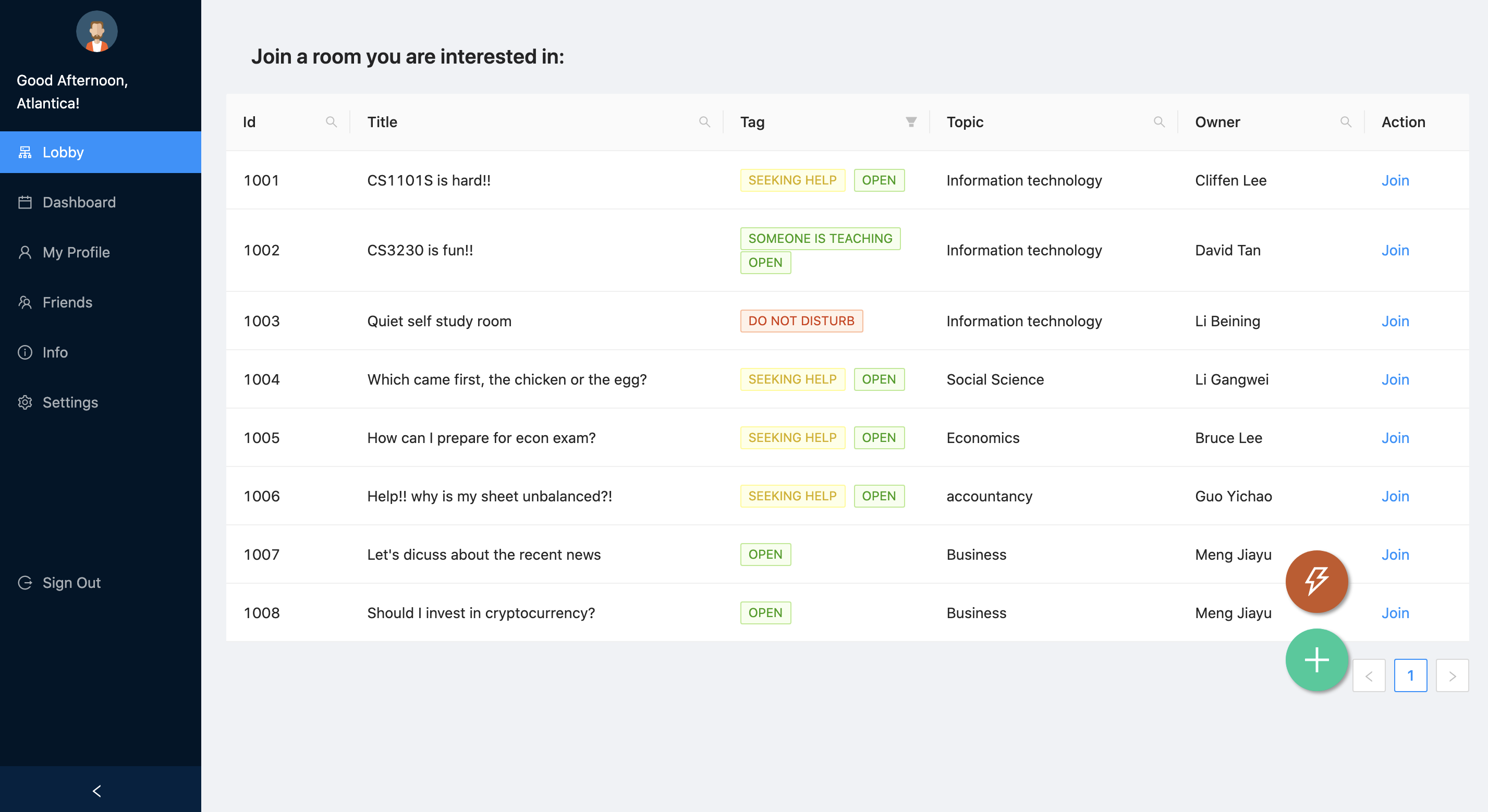The image size is (1488, 812).
Task: Open the Owner column search icon
Action: [1345, 122]
